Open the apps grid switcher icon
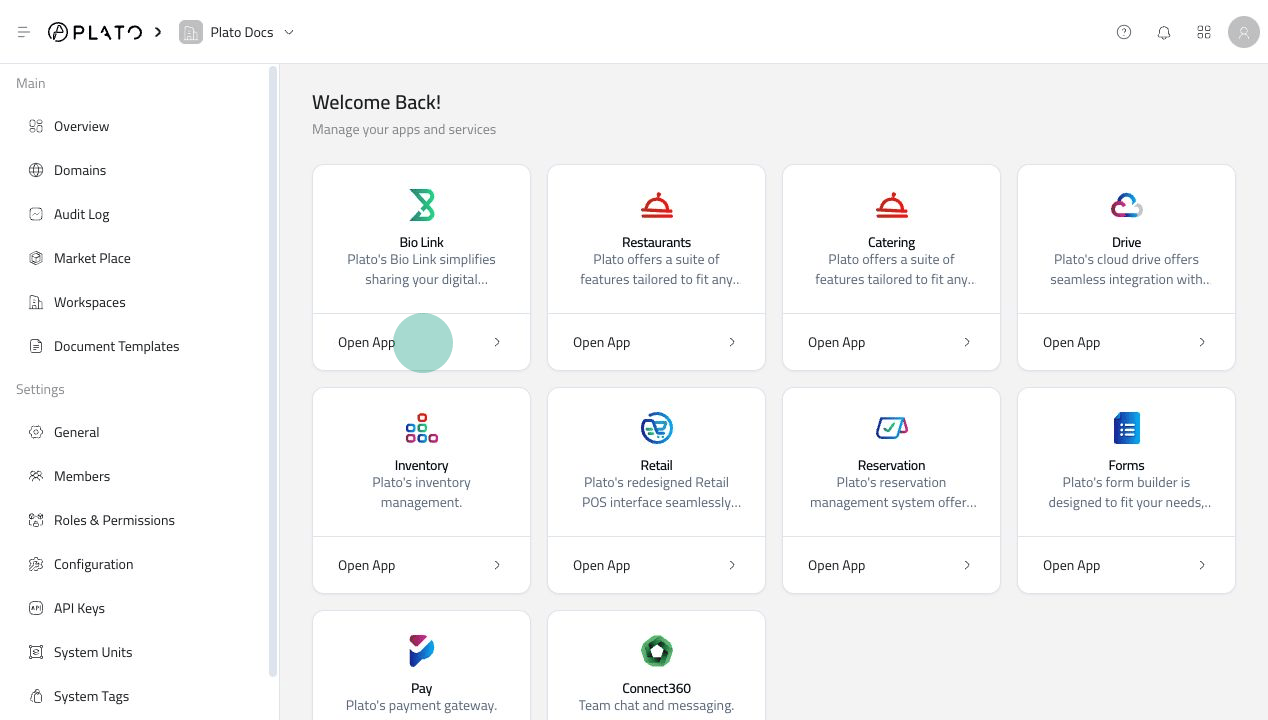Screen dimensions: 1268x720 point(1204,32)
